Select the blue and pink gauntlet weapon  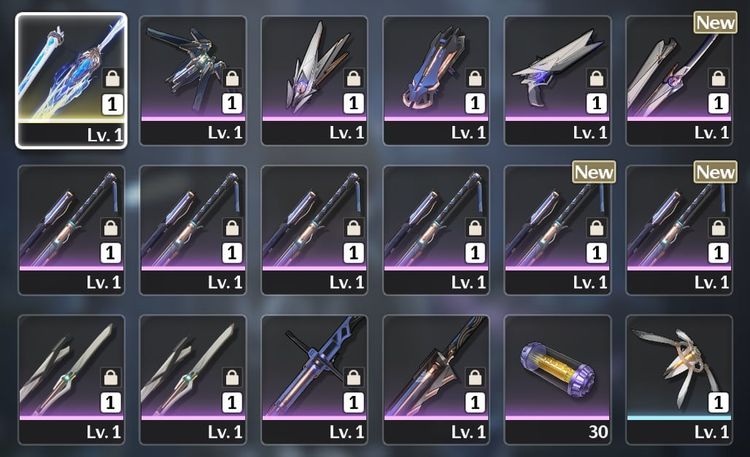coord(436,80)
